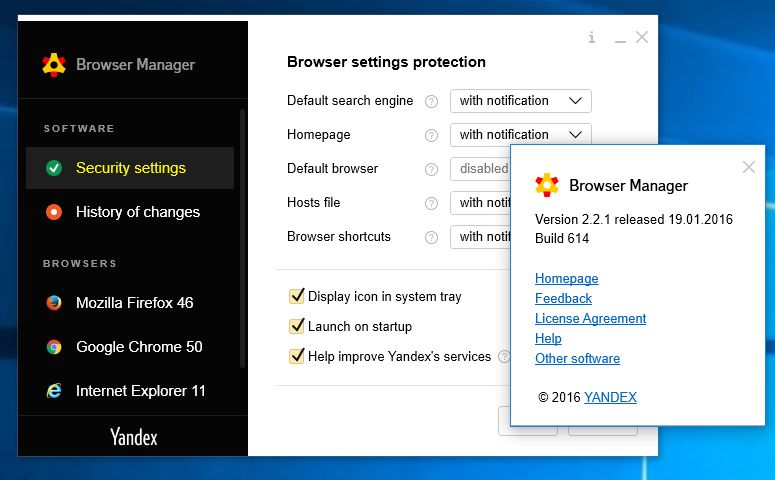Click the orange History of changes icon

[54, 212]
